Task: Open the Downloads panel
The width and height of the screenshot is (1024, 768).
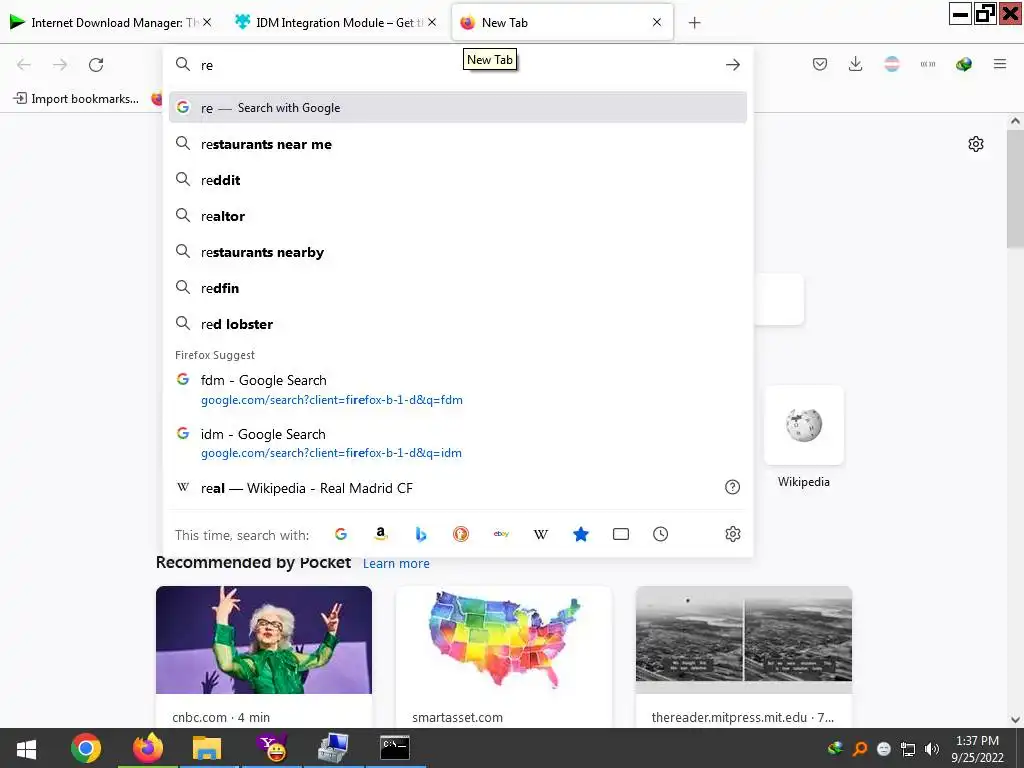Action: [855, 64]
